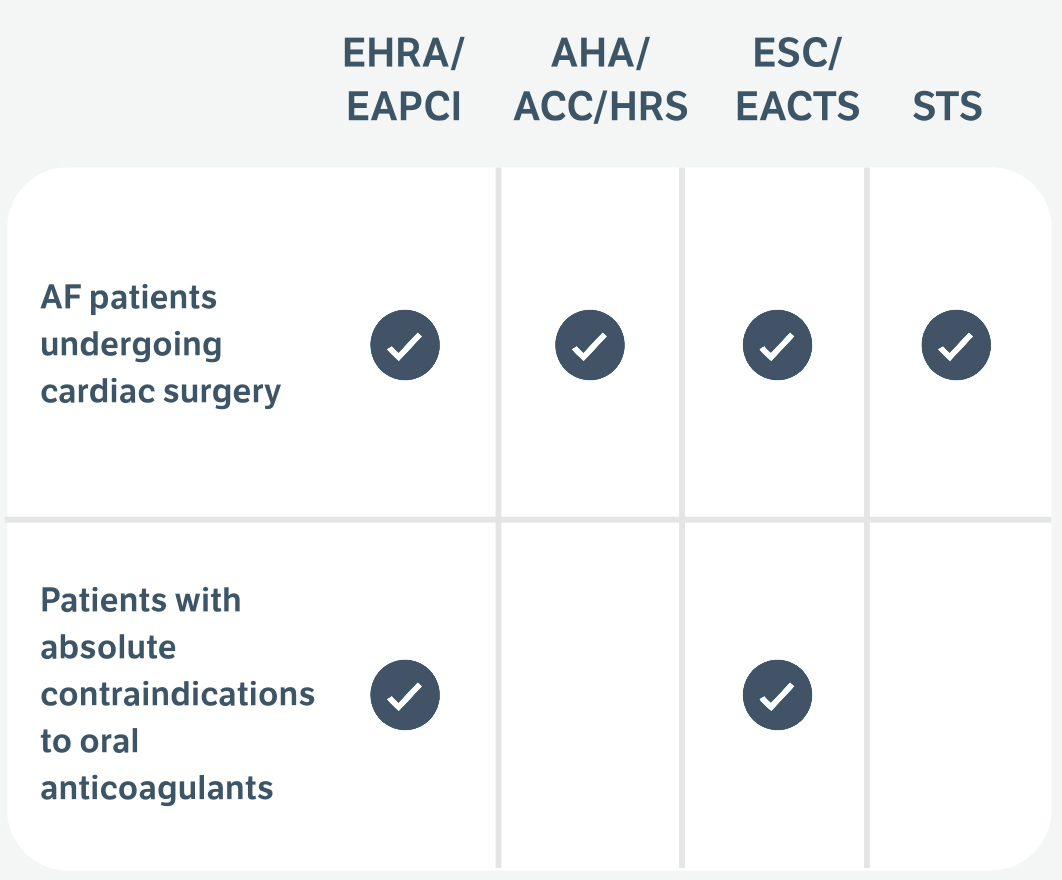This screenshot has height=880, width=1062.
Task: Select the absolute contraindications to oral anticoagulants label
Action: tap(177, 694)
